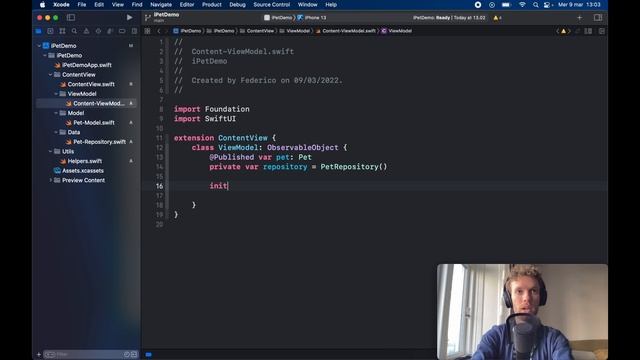Show the Symbol navigator

pyautogui.click(x=62, y=31)
